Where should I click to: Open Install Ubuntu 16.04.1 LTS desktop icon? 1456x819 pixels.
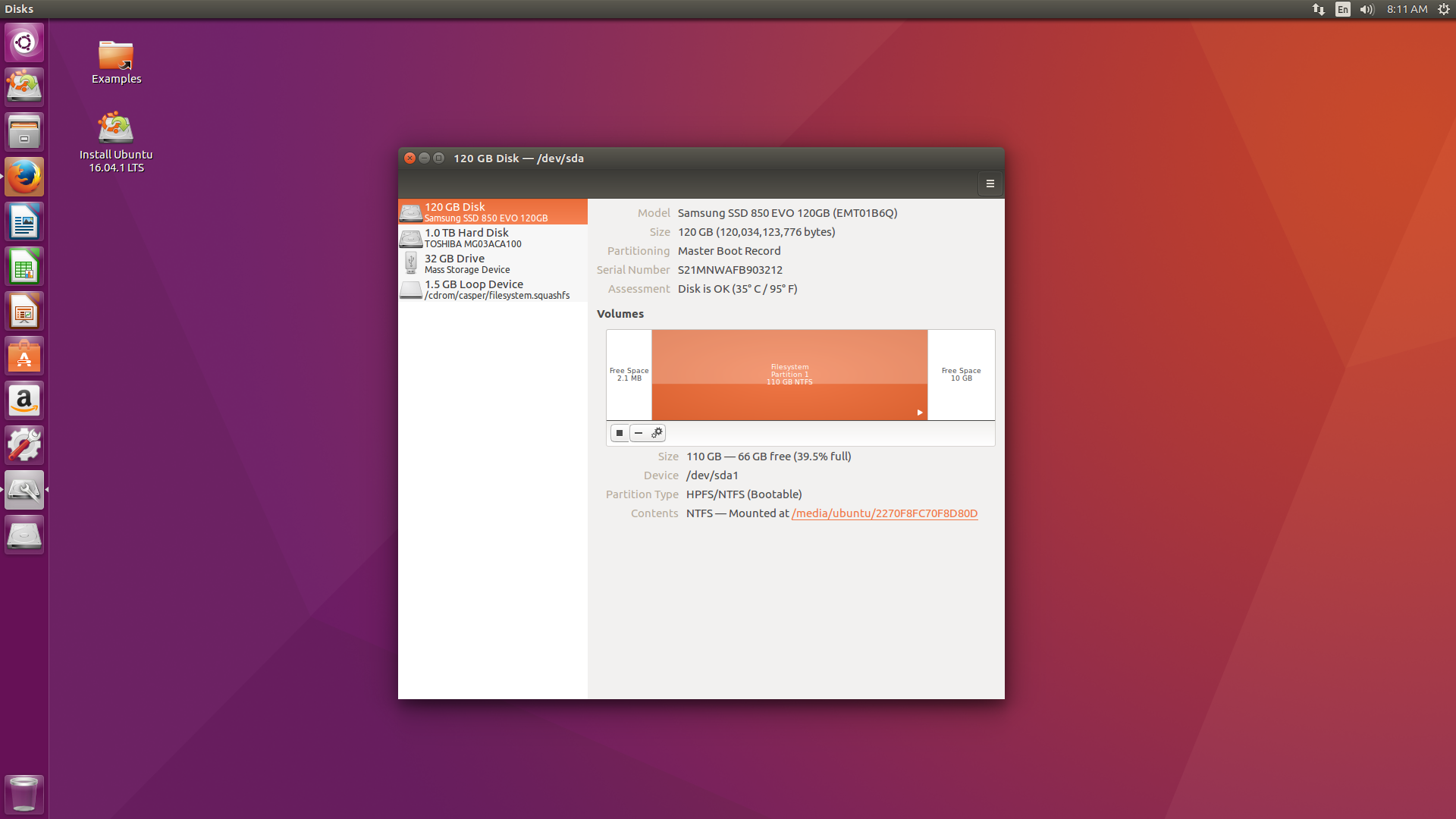point(116,143)
